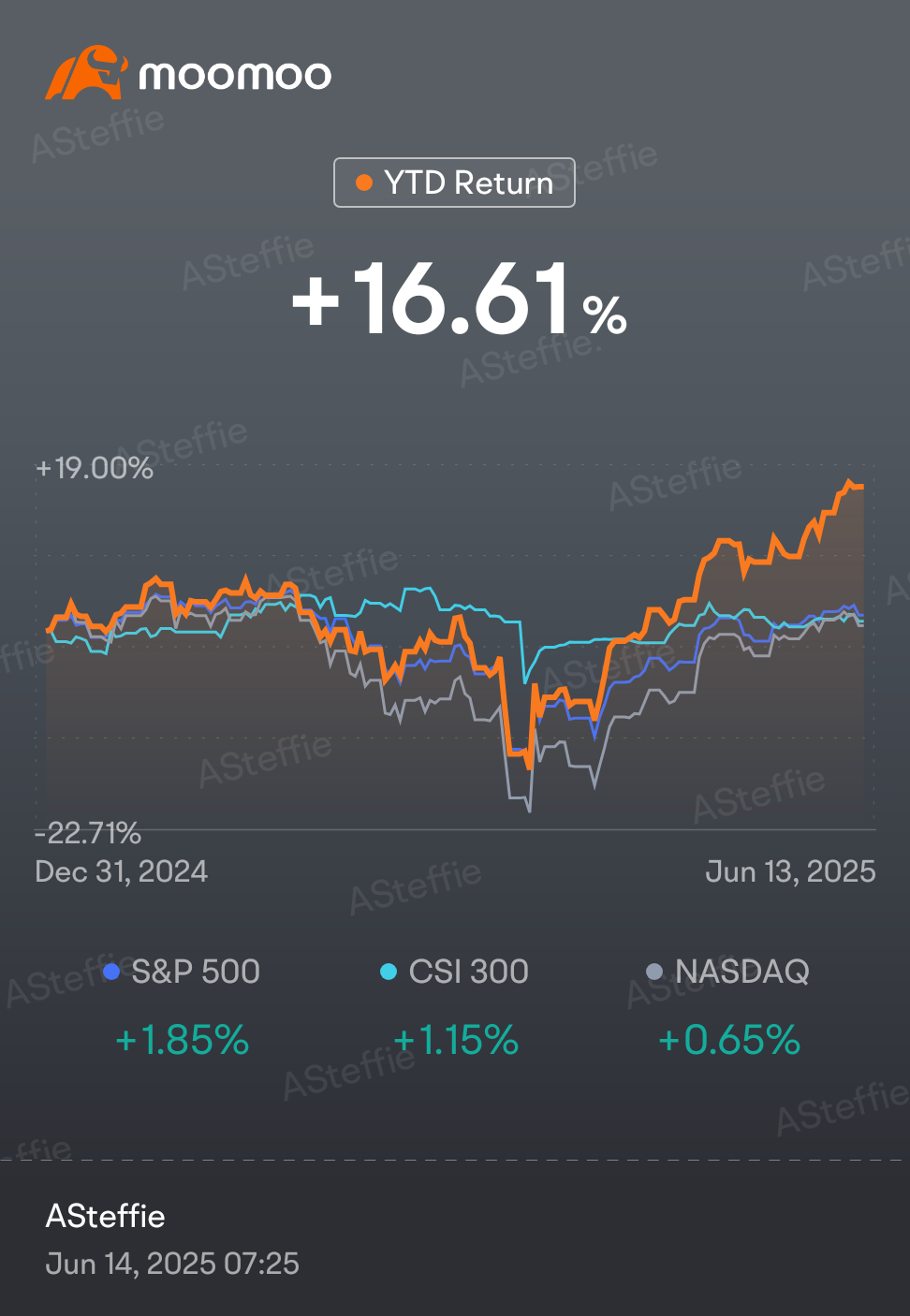The height and width of the screenshot is (1316, 910).
Task: Click the Jun 14, 2025 07:25 timestamp
Action: tap(172, 1264)
